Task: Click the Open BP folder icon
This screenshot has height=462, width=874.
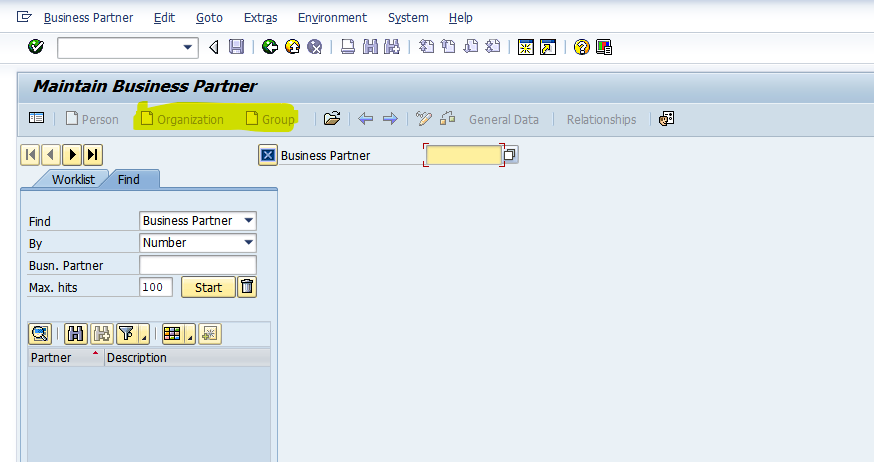Action: [332, 118]
